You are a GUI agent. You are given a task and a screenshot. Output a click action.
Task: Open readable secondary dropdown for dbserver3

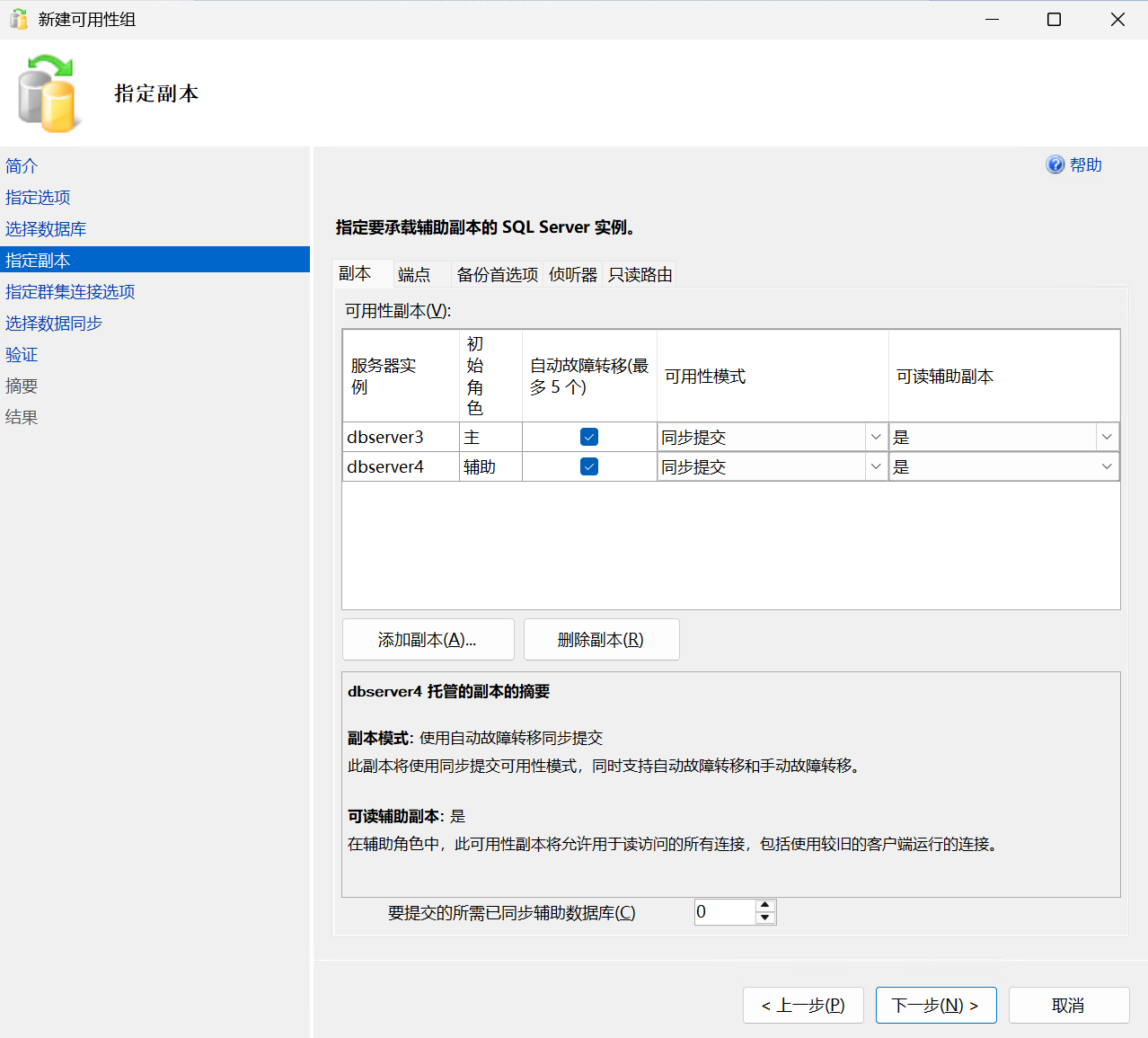(x=1106, y=437)
